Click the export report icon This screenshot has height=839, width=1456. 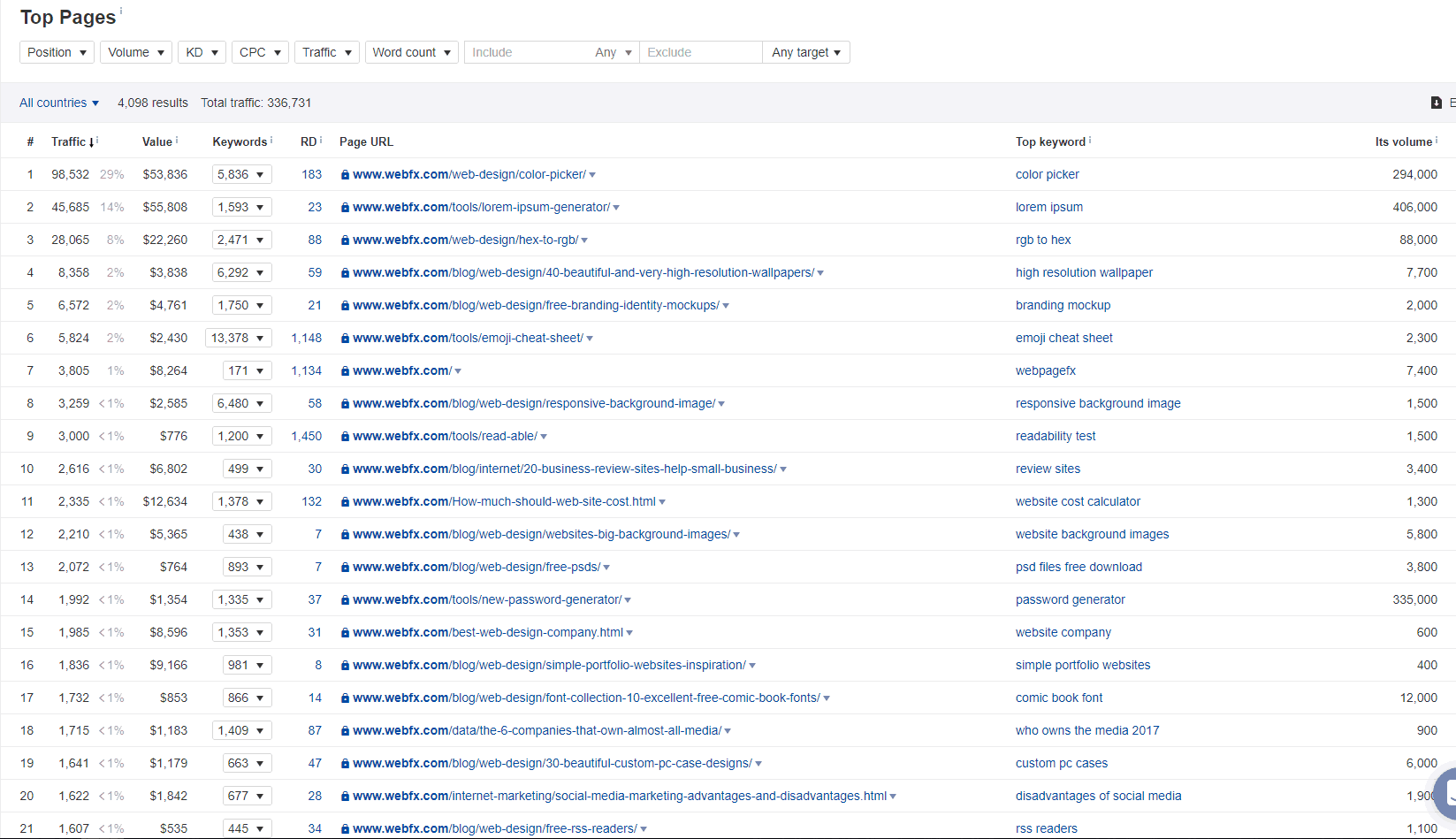[1437, 103]
